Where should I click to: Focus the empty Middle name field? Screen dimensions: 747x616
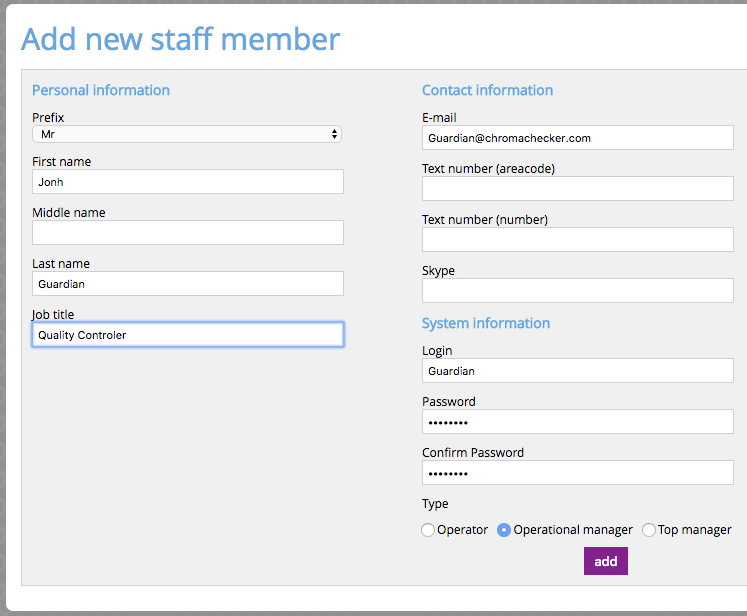tap(188, 232)
